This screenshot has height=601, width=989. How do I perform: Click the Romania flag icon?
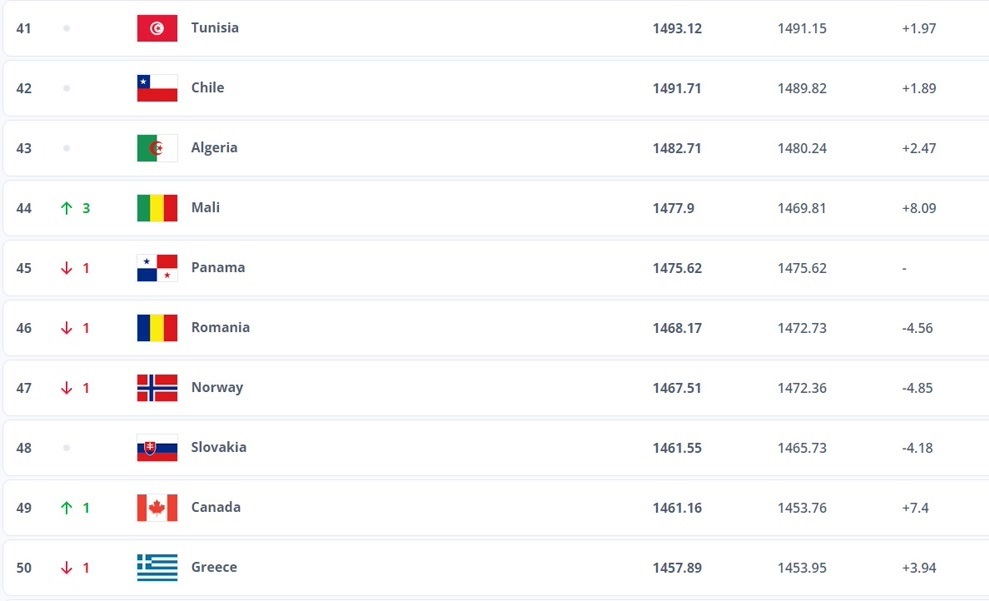point(157,328)
